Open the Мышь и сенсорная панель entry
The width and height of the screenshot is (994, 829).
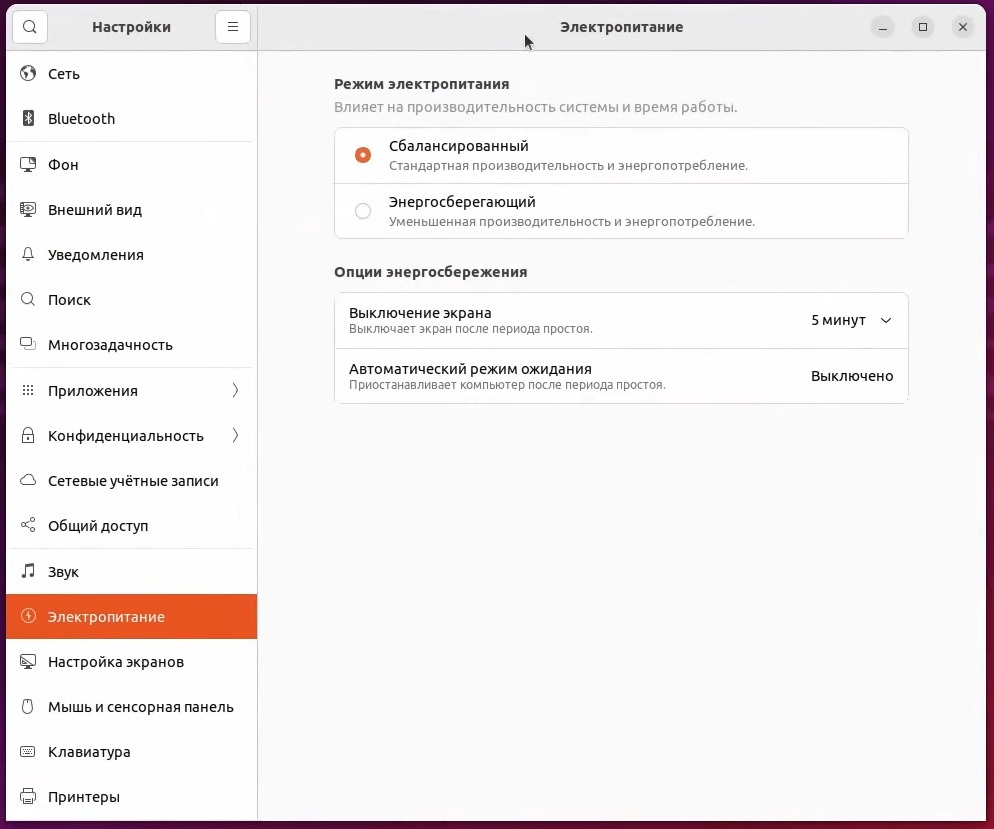131,707
